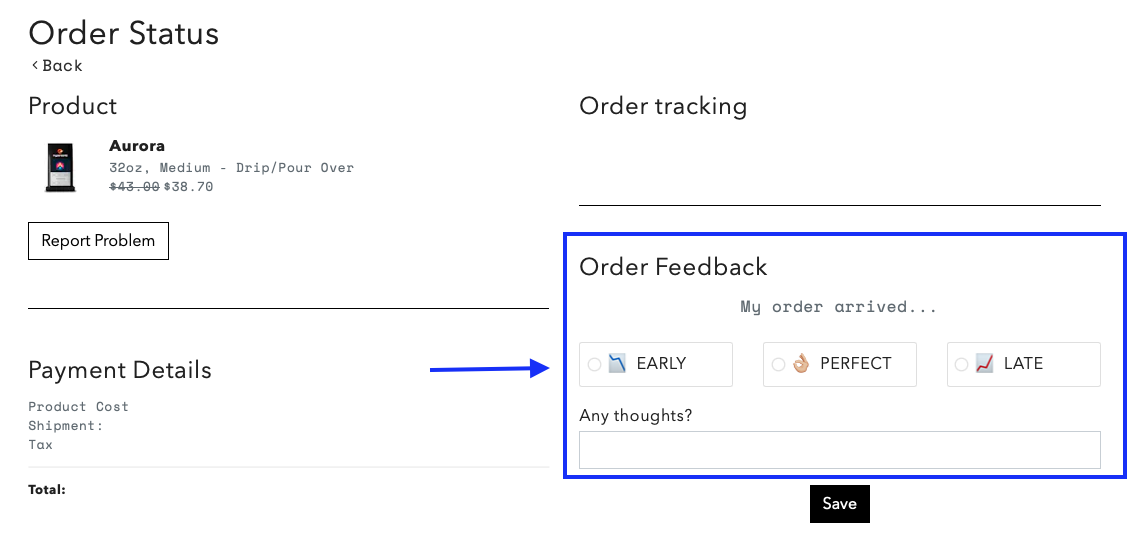Viewport: 1148px width, 534px height.
Task: Focus the Any thoughts text field
Action: [x=839, y=450]
